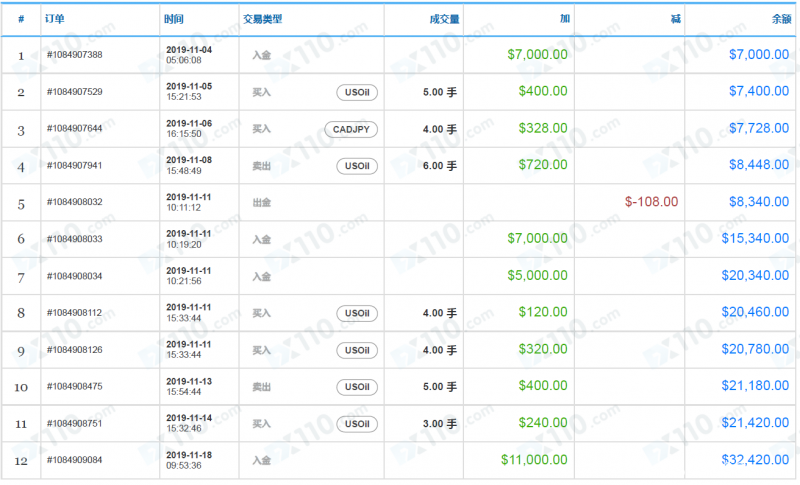Select order #1084908475
The height and width of the screenshot is (485, 800).
[x=74, y=386]
